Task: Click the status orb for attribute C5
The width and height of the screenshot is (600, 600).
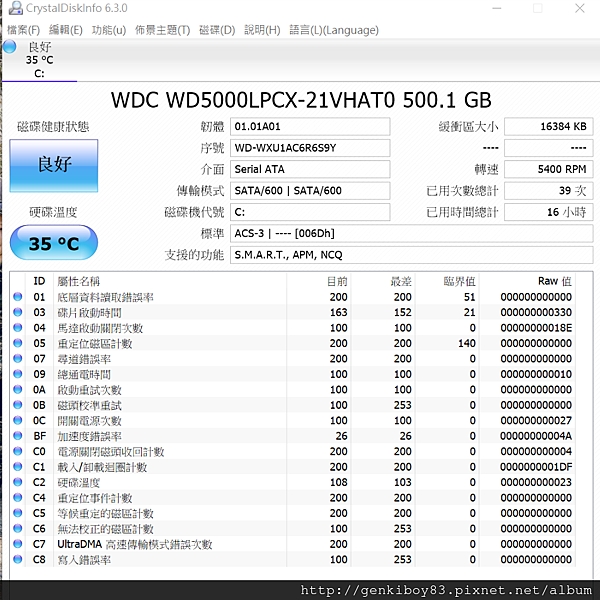Action: [x=18, y=513]
